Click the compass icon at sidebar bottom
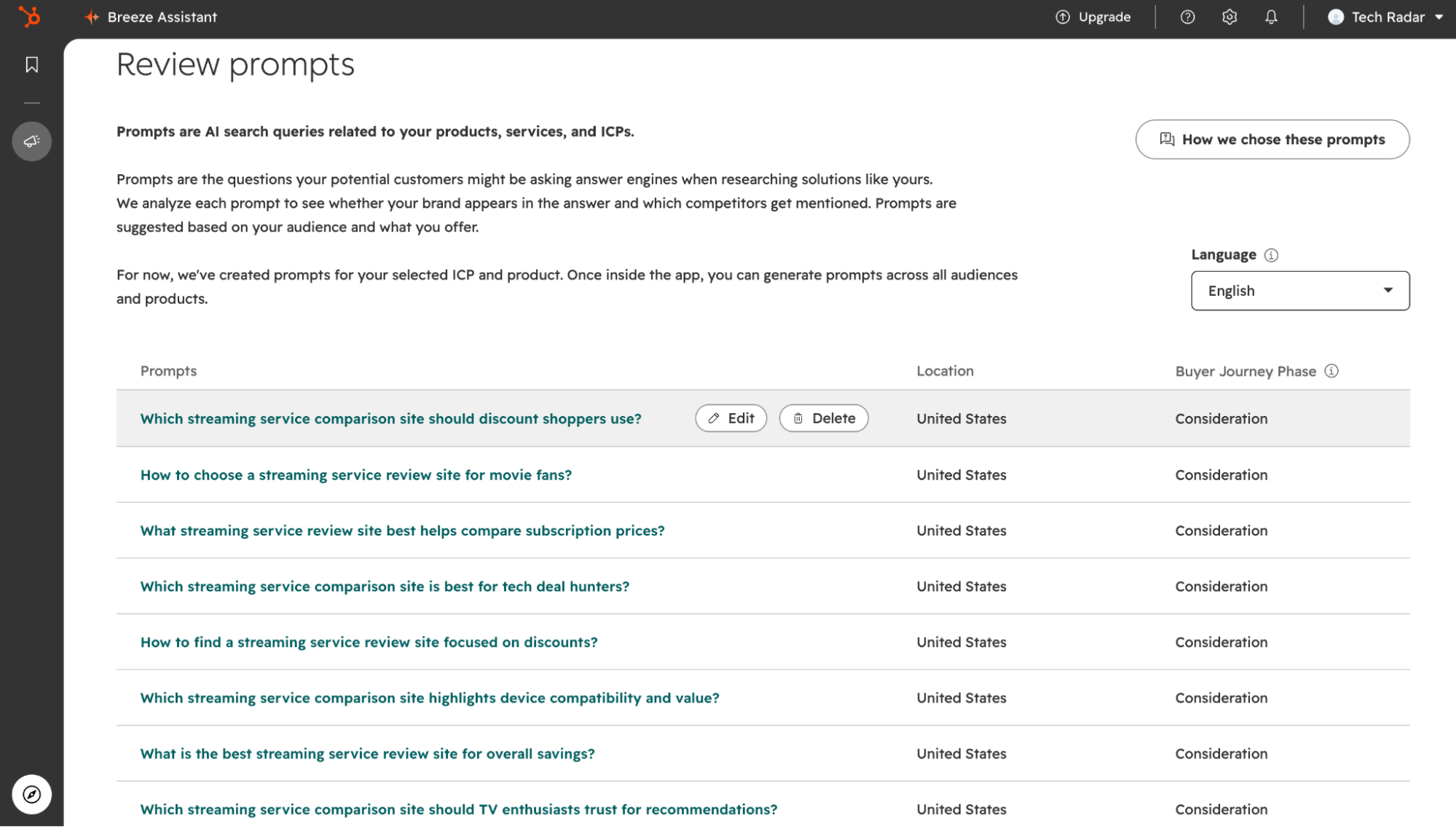This screenshot has height=827, width=1456. [31, 794]
